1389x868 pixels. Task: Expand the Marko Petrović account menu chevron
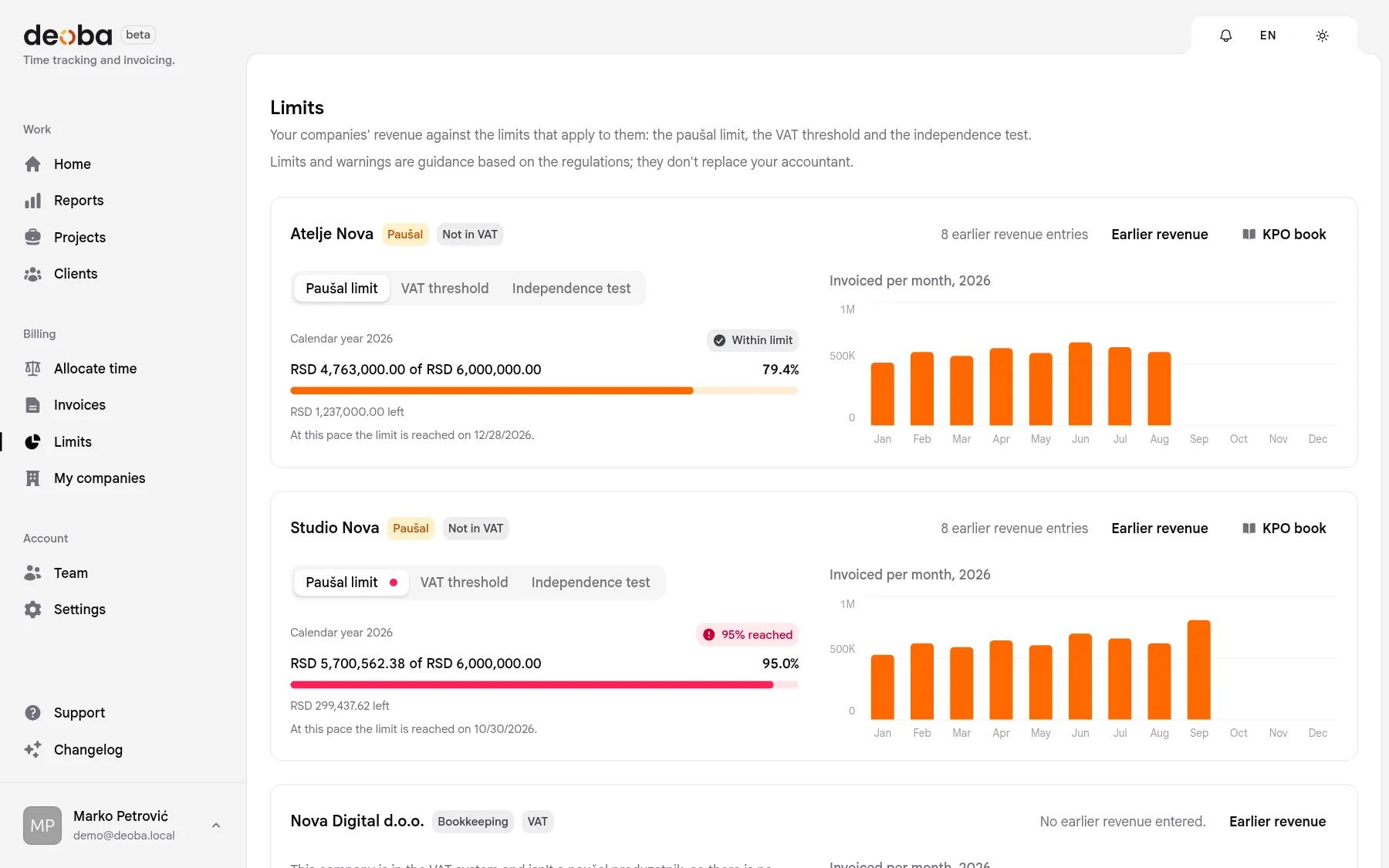216,826
